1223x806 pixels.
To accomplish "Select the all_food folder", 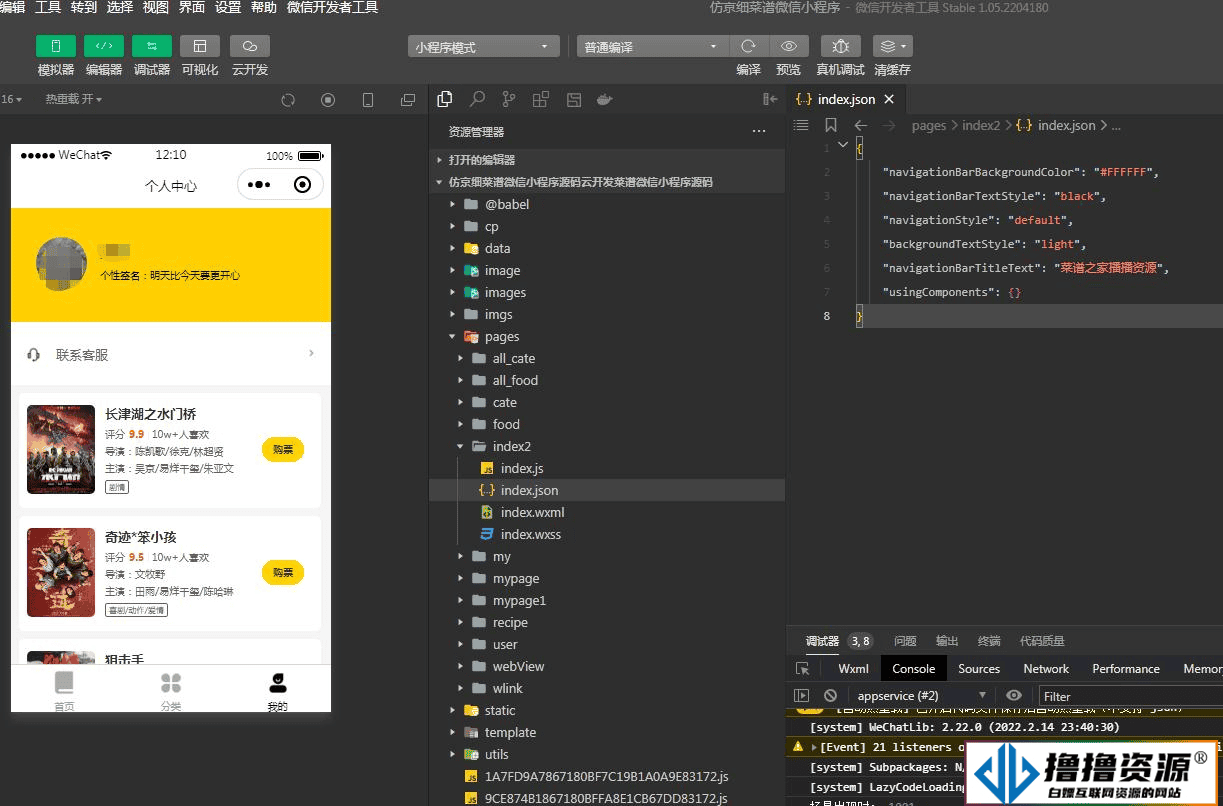I will click(x=607, y=380).
